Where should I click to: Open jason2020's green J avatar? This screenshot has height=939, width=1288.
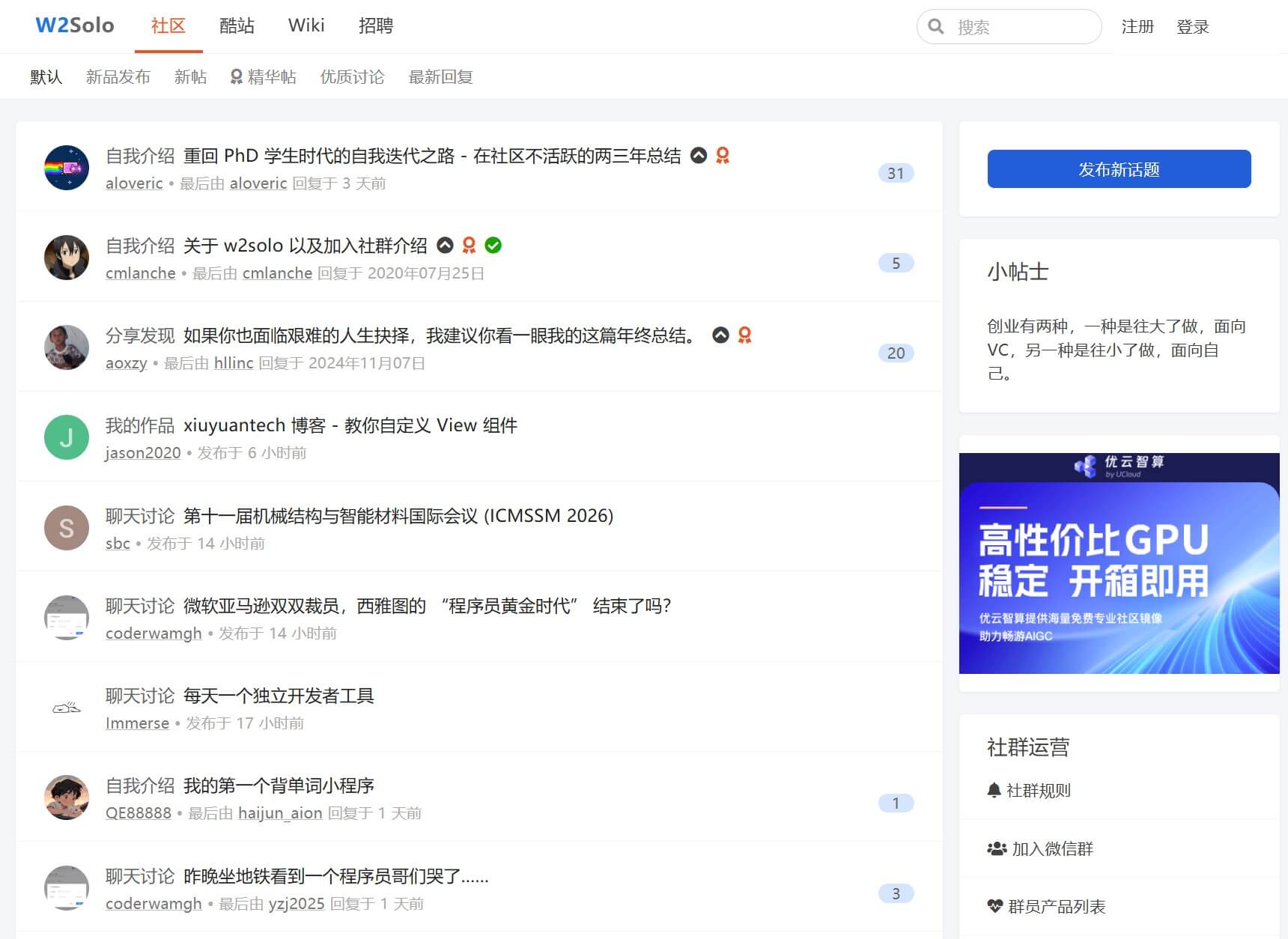pos(67,437)
